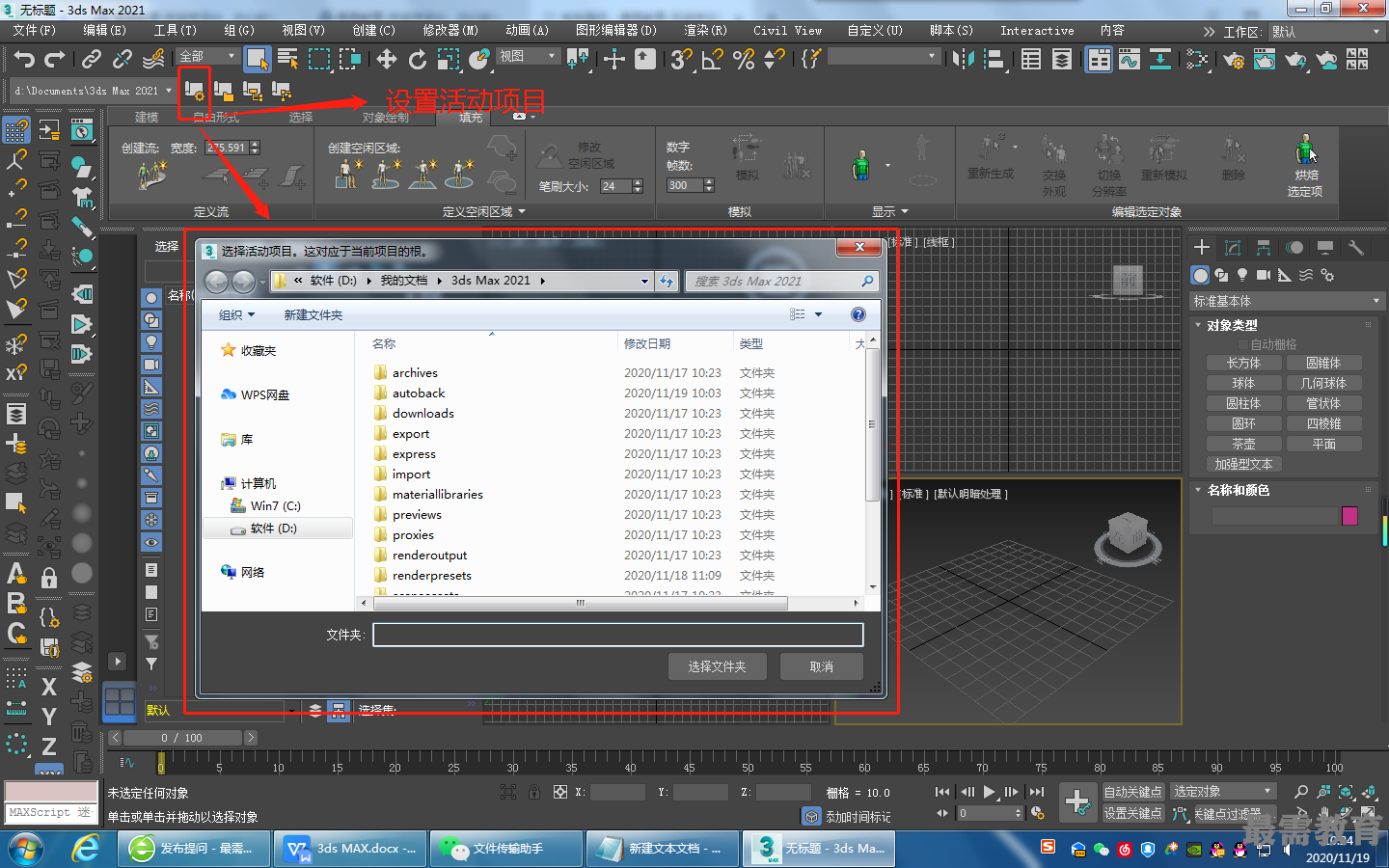Open the 文件(F) menu
The height and width of the screenshot is (868, 1389).
tap(35, 31)
